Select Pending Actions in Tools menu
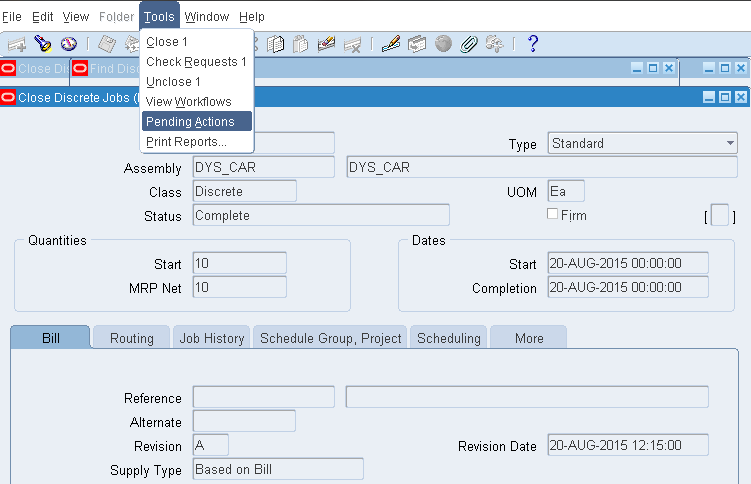This screenshot has width=751, height=484. point(197,122)
